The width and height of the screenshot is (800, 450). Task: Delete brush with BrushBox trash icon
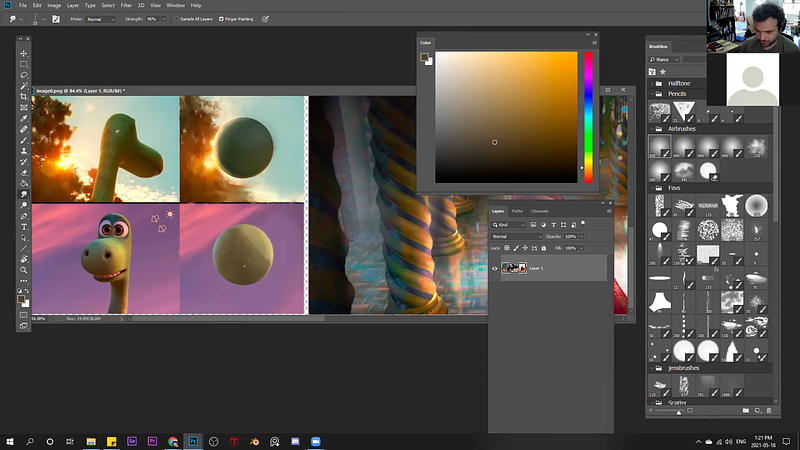click(769, 410)
